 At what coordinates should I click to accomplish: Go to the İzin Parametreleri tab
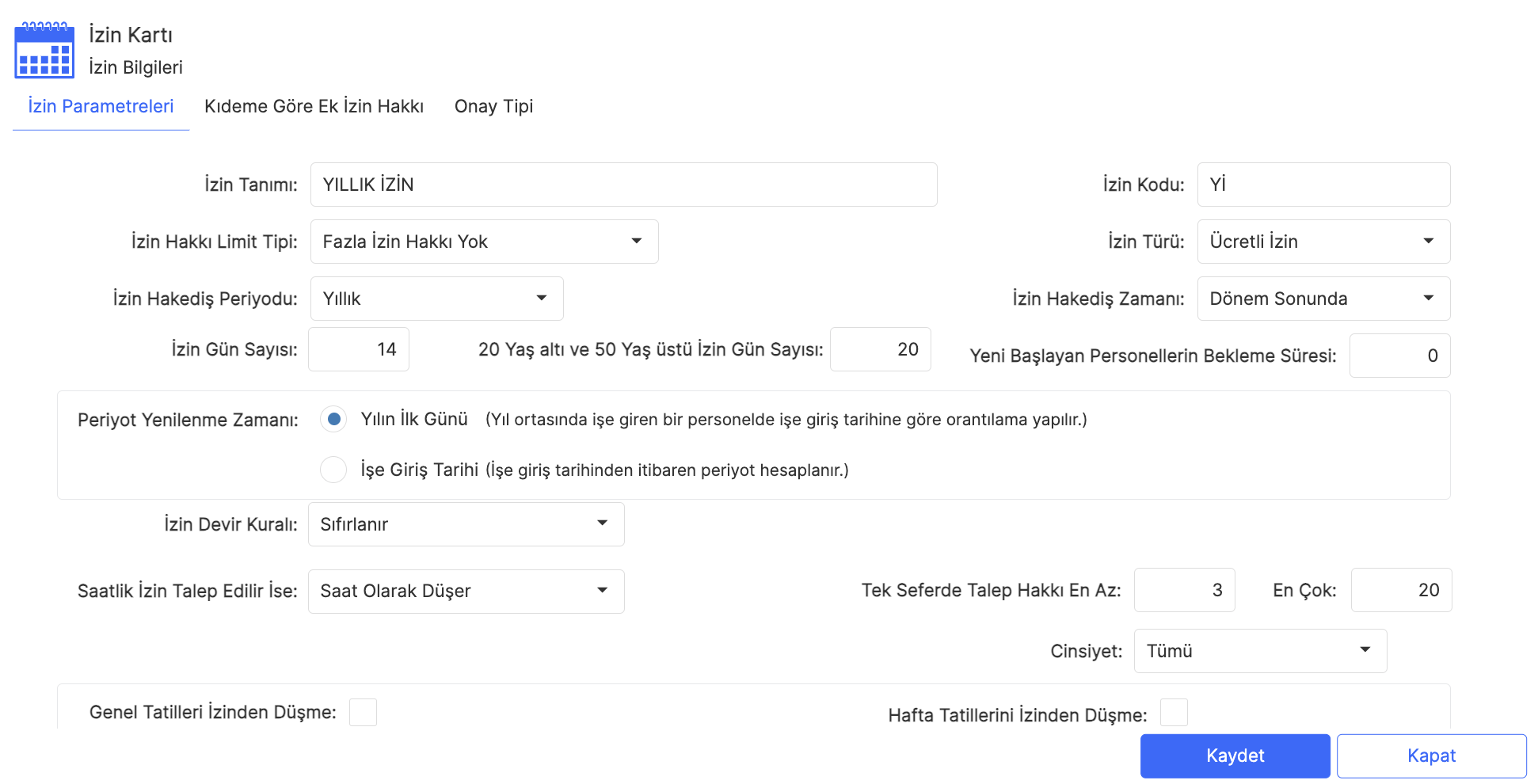point(101,106)
